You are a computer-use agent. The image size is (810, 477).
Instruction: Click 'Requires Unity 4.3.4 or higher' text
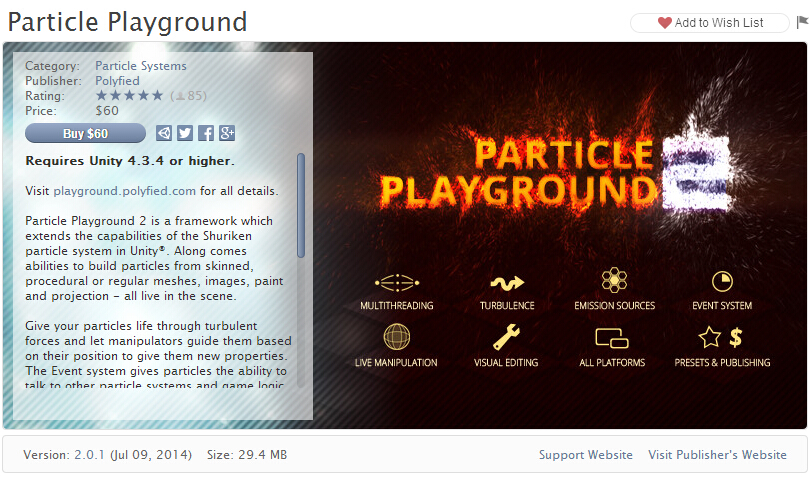130,161
